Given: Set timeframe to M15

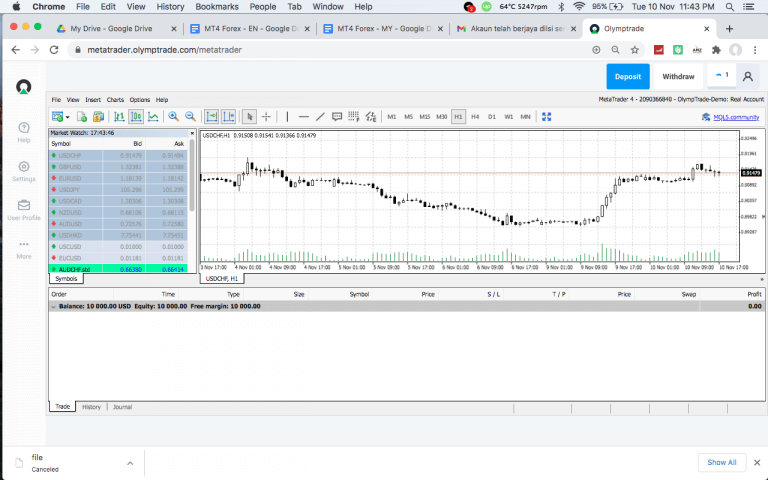Looking at the screenshot, I should coord(425,117).
